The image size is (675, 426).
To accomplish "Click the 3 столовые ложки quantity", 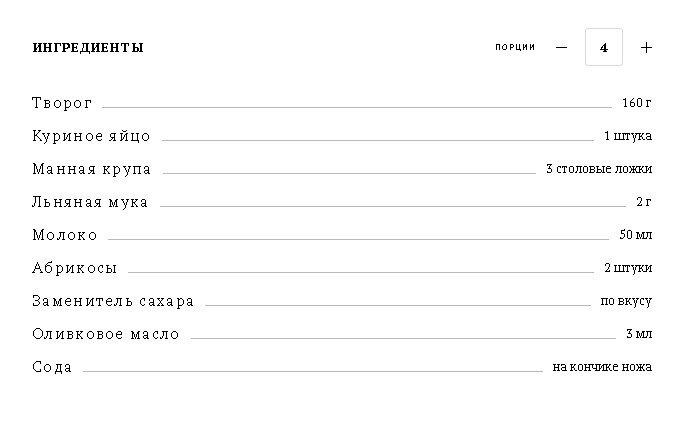I will 599,169.
